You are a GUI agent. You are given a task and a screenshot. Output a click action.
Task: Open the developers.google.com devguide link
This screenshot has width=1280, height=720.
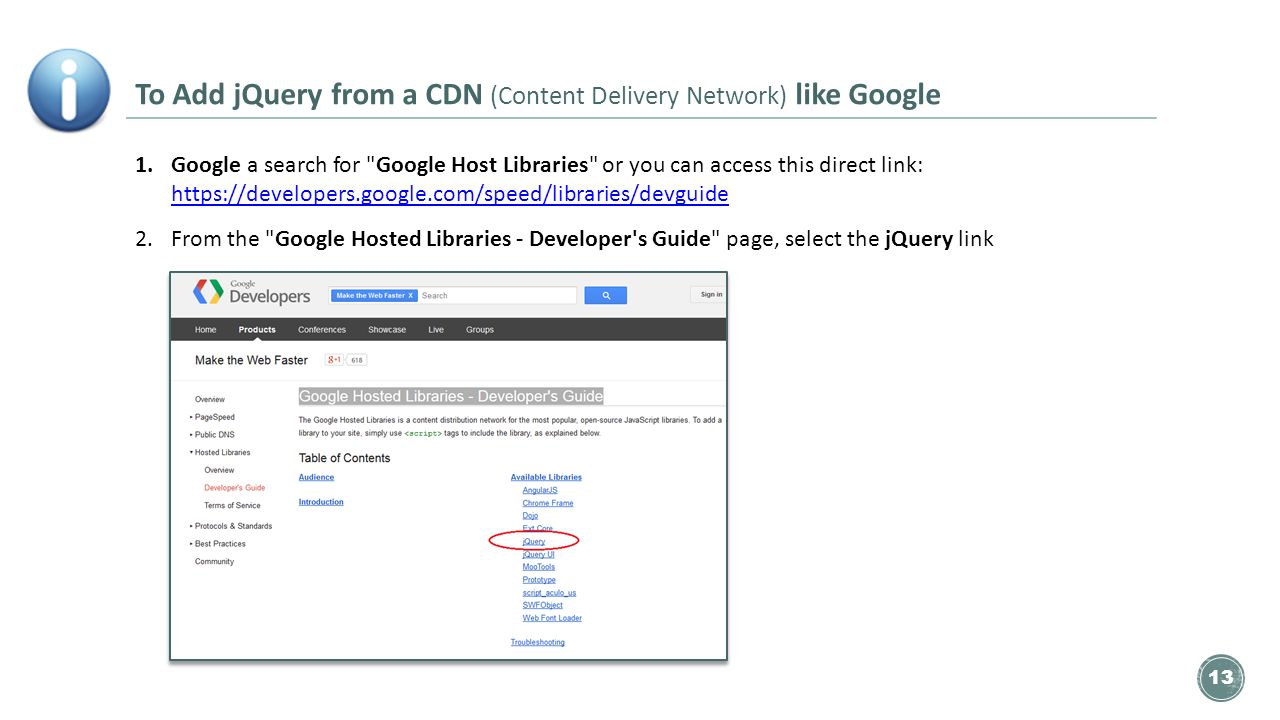coord(450,194)
